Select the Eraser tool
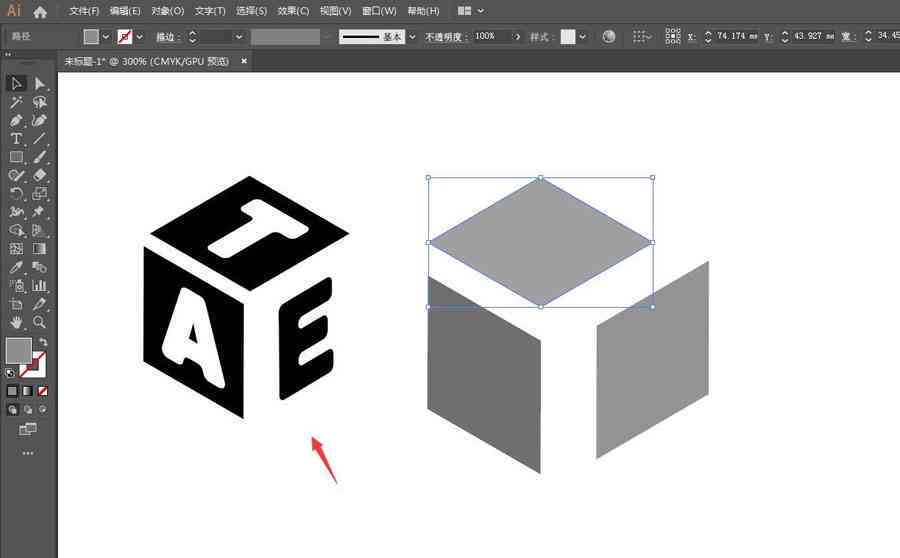Viewport: 900px width, 558px height. [39, 176]
